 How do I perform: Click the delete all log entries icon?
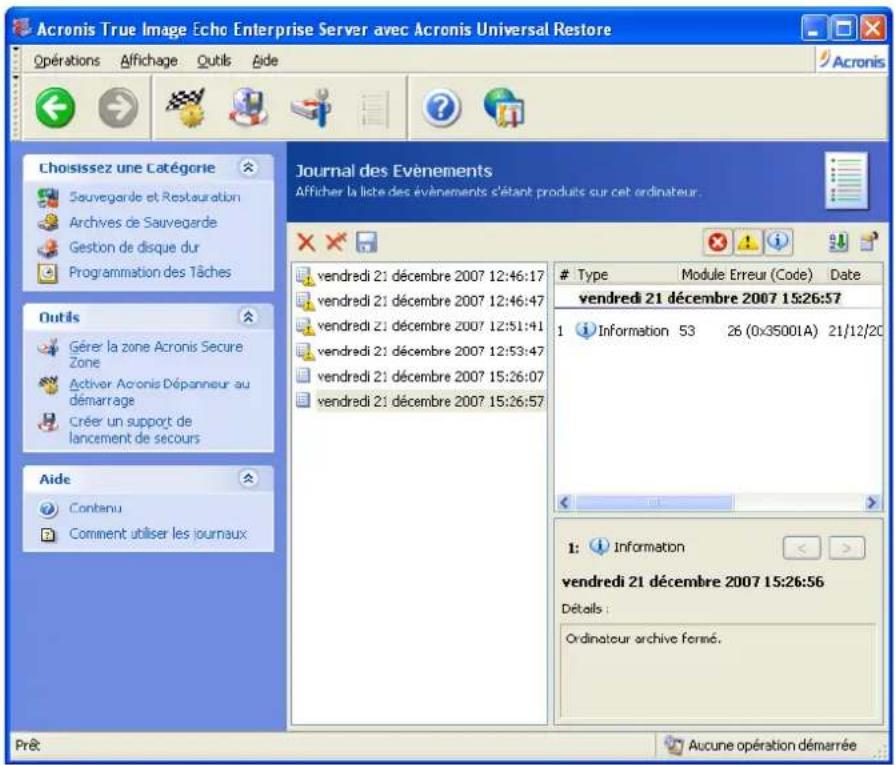pyautogui.click(x=336, y=242)
